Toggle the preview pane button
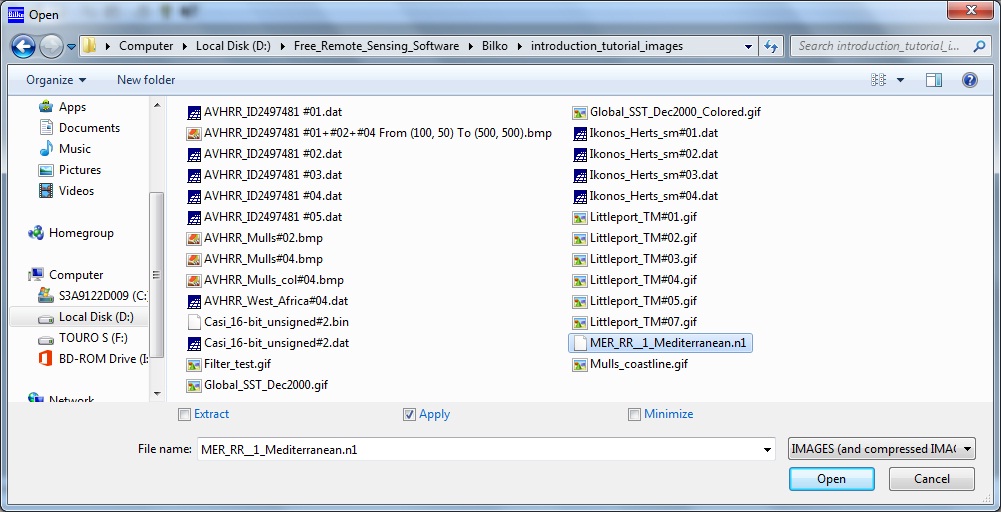The image size is (1001, 512). [x=934, y=80]
